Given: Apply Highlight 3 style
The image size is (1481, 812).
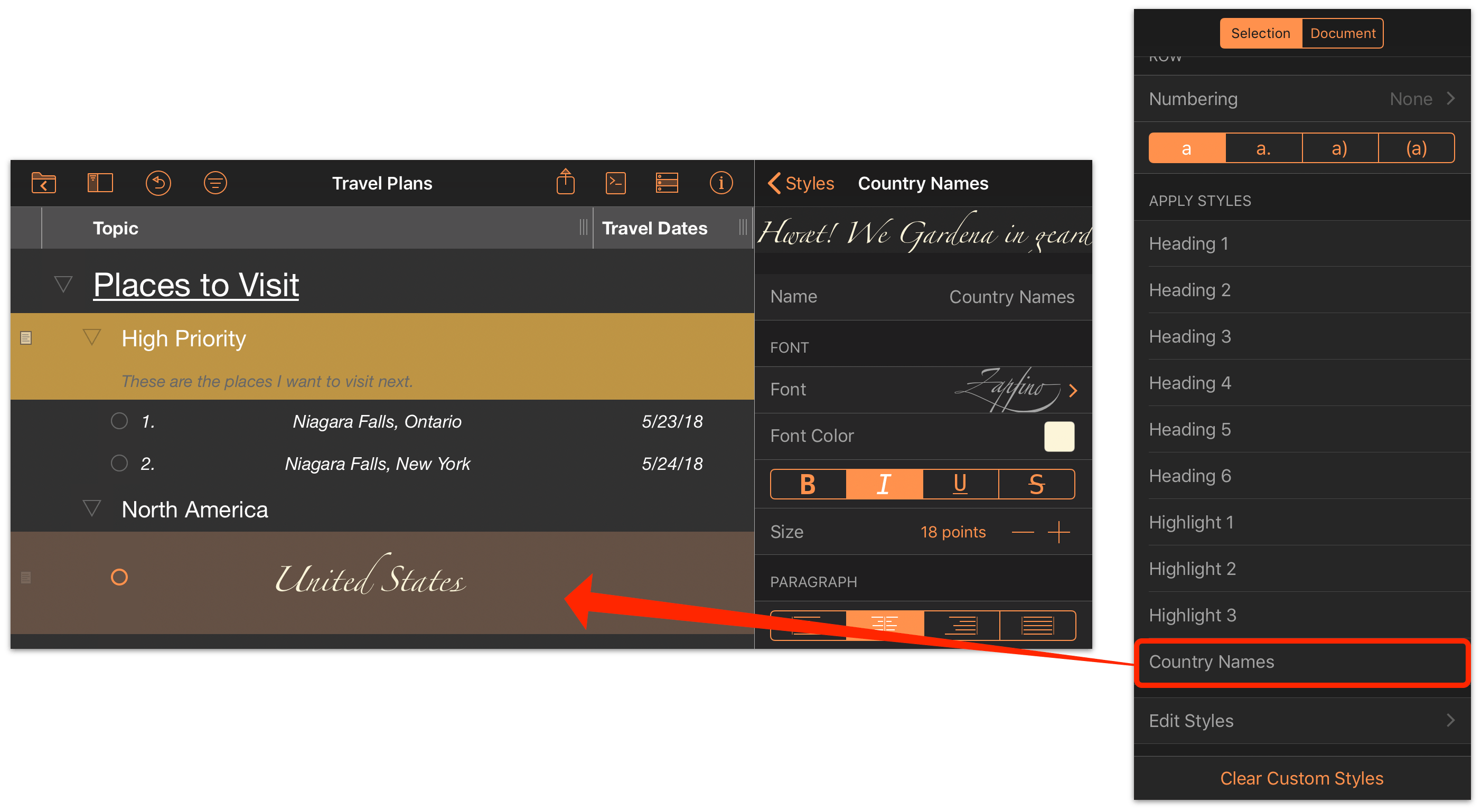Looking at the screenshot, I should [x=1301, y=616].
